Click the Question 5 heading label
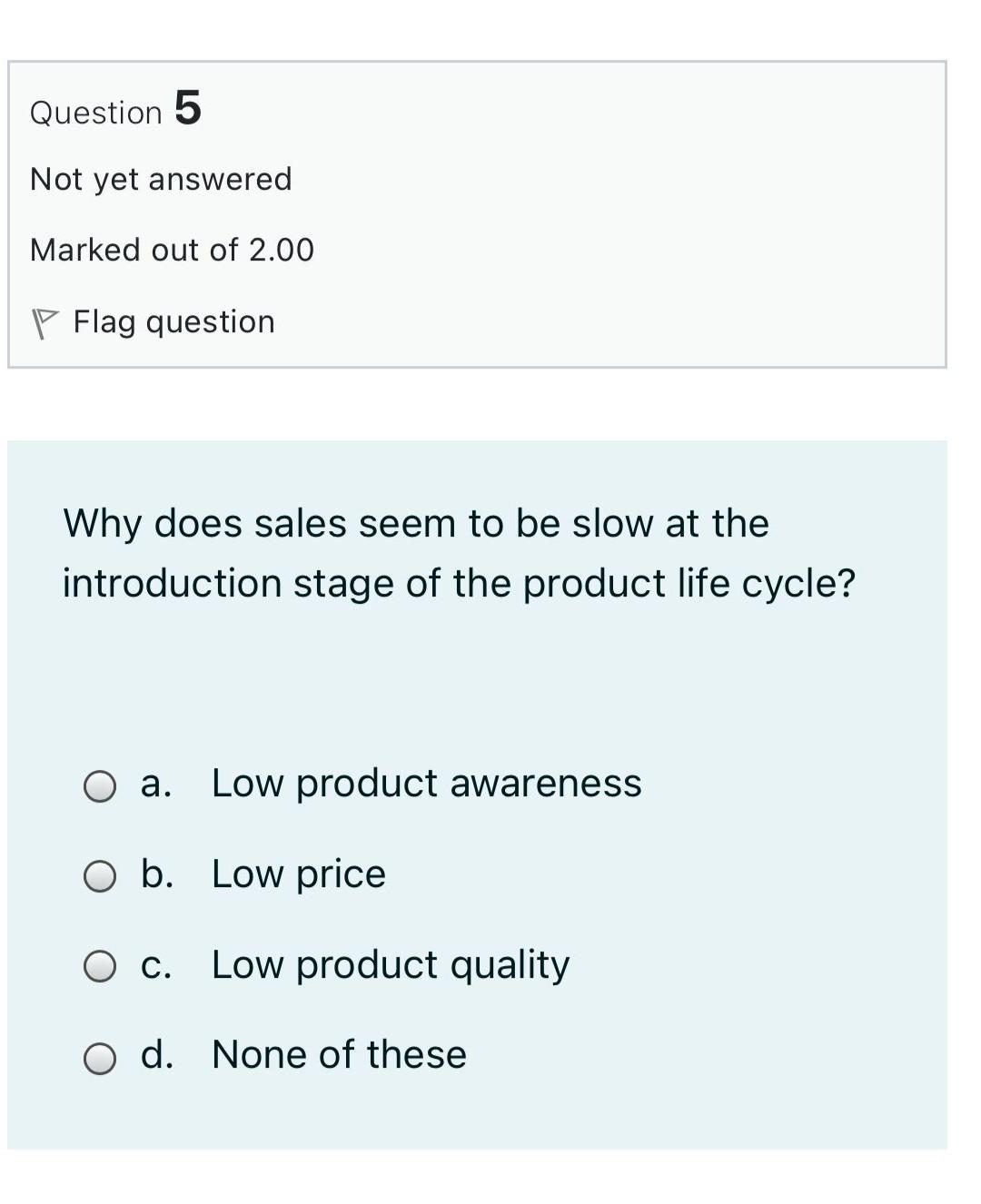981x1204 pixels. click(x=96, y=113)
